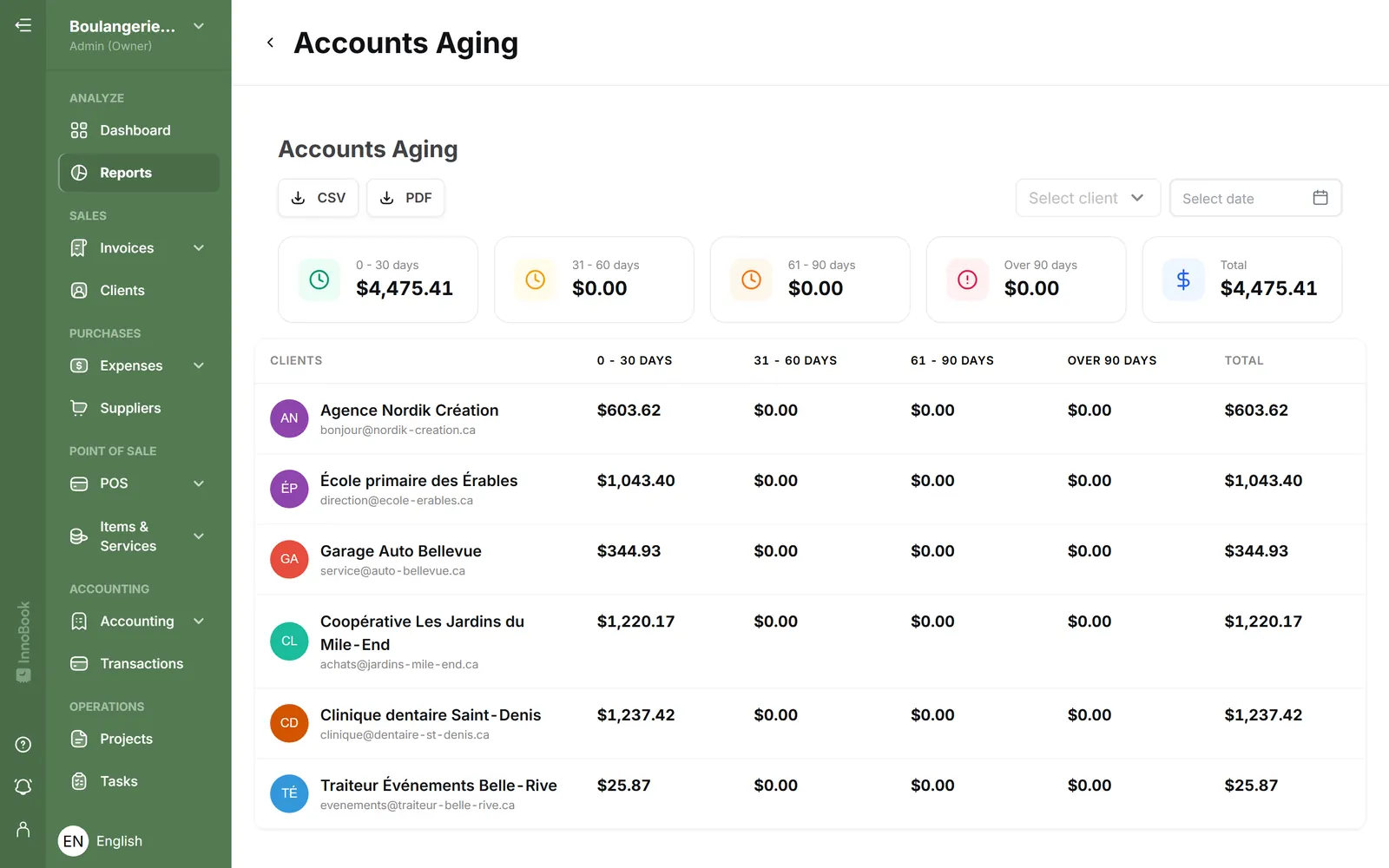Click the CL avatar for Coopérative Les Jardins
Viewport: 1389px width, 868px height.
point(289,641)
